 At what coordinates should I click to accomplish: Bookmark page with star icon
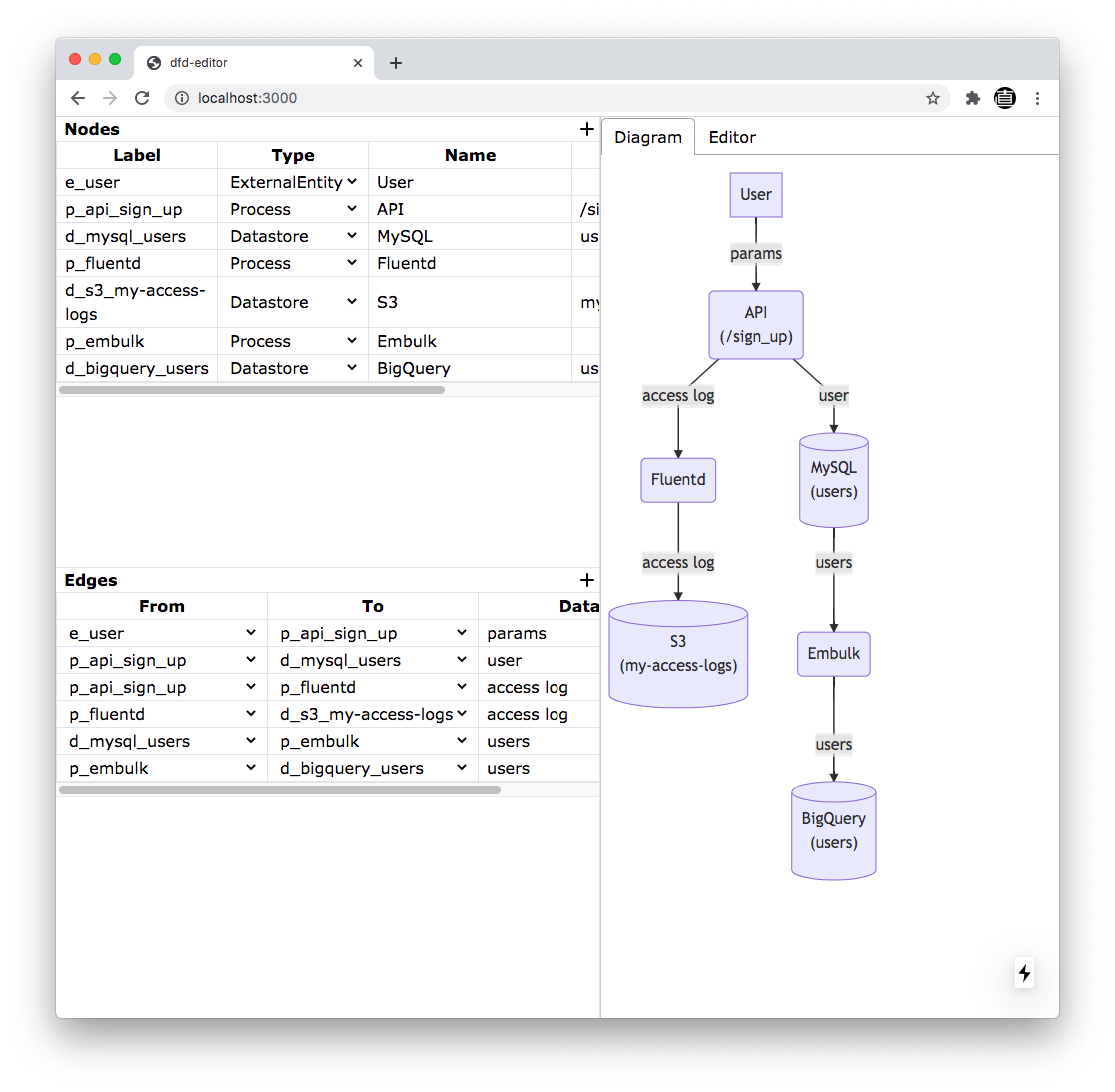[932, 98]
